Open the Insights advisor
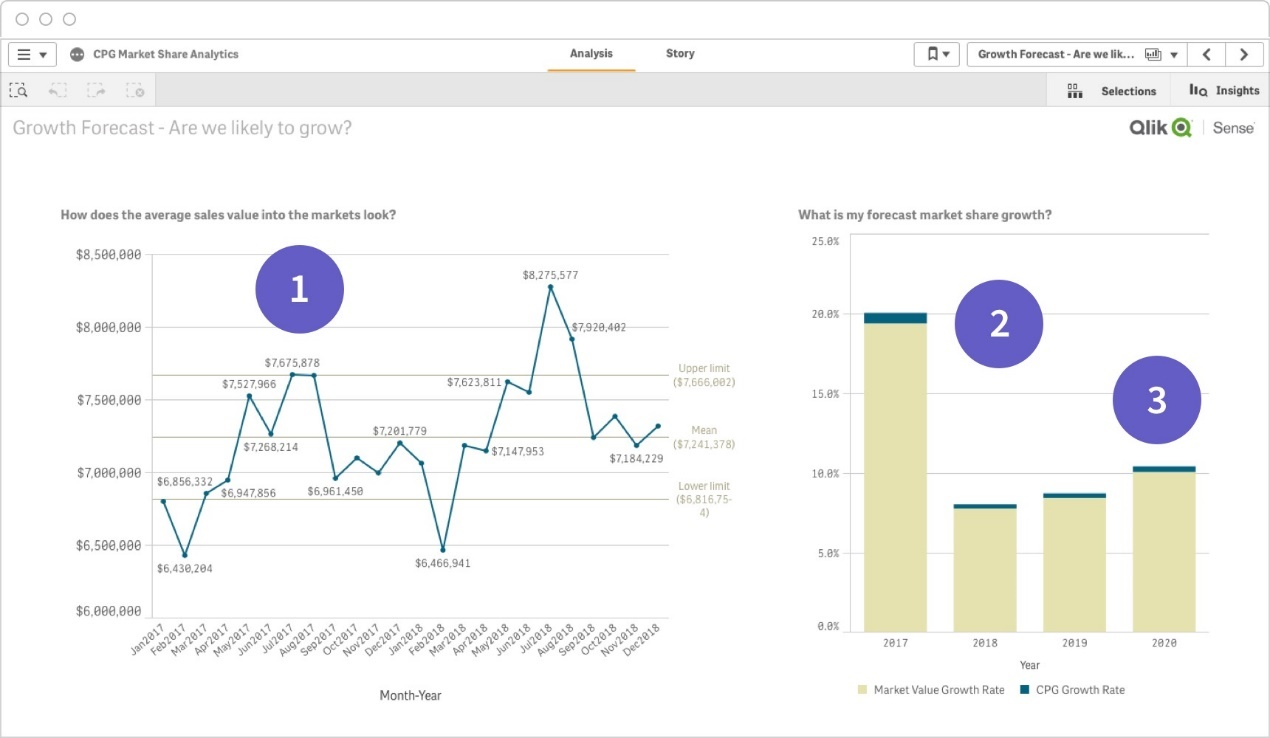The width and height of the screenshot is (1270, 738). click(1224, 91)
